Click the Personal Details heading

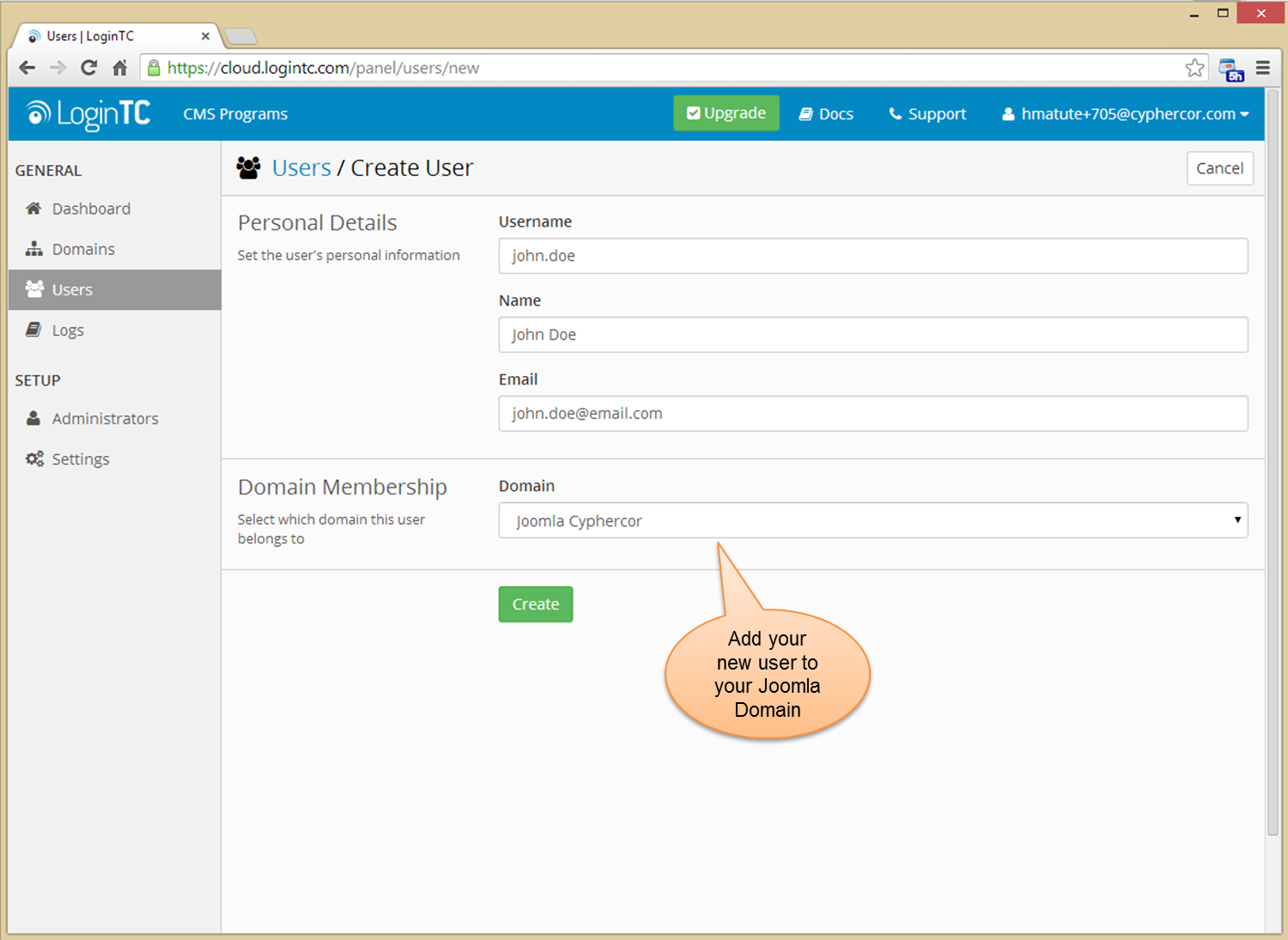coord(318,223)
